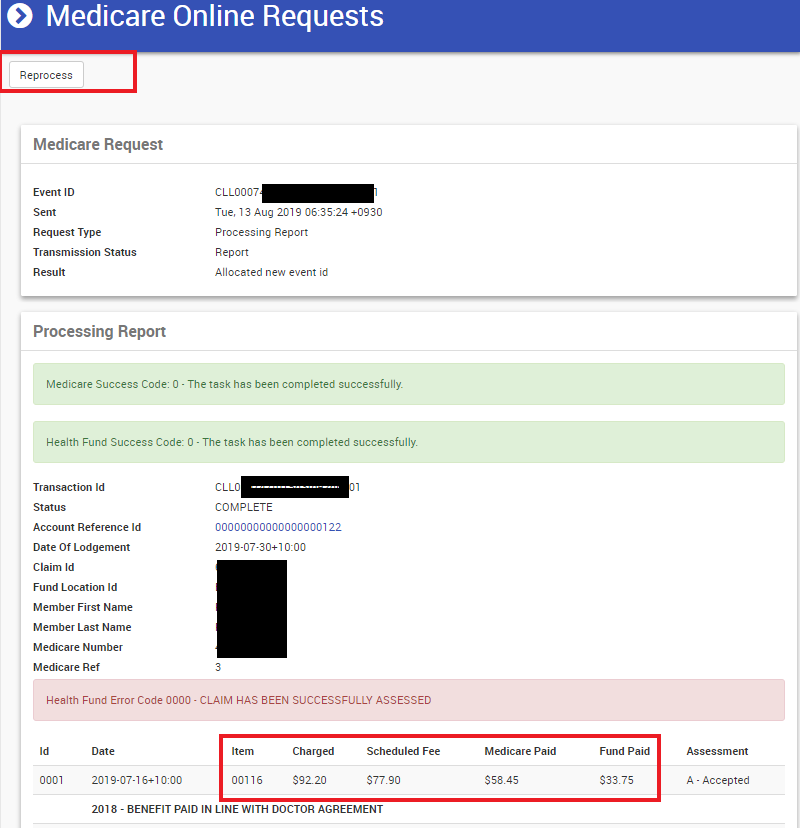Viewport: 800px width, 828px height.
Task: Click the 'Scheduled Fee' column header
Action: pyautogui.click(x=403, y=751)
